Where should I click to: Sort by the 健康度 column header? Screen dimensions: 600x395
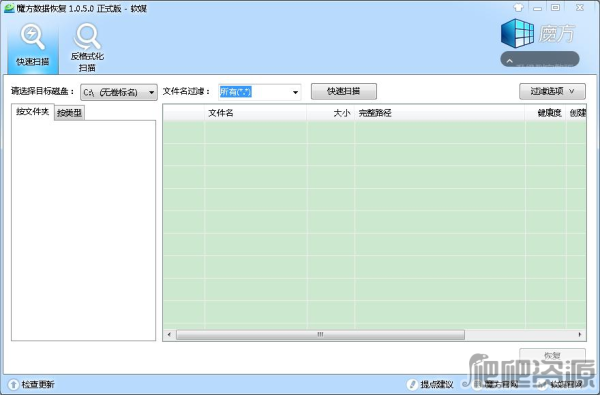545,113
